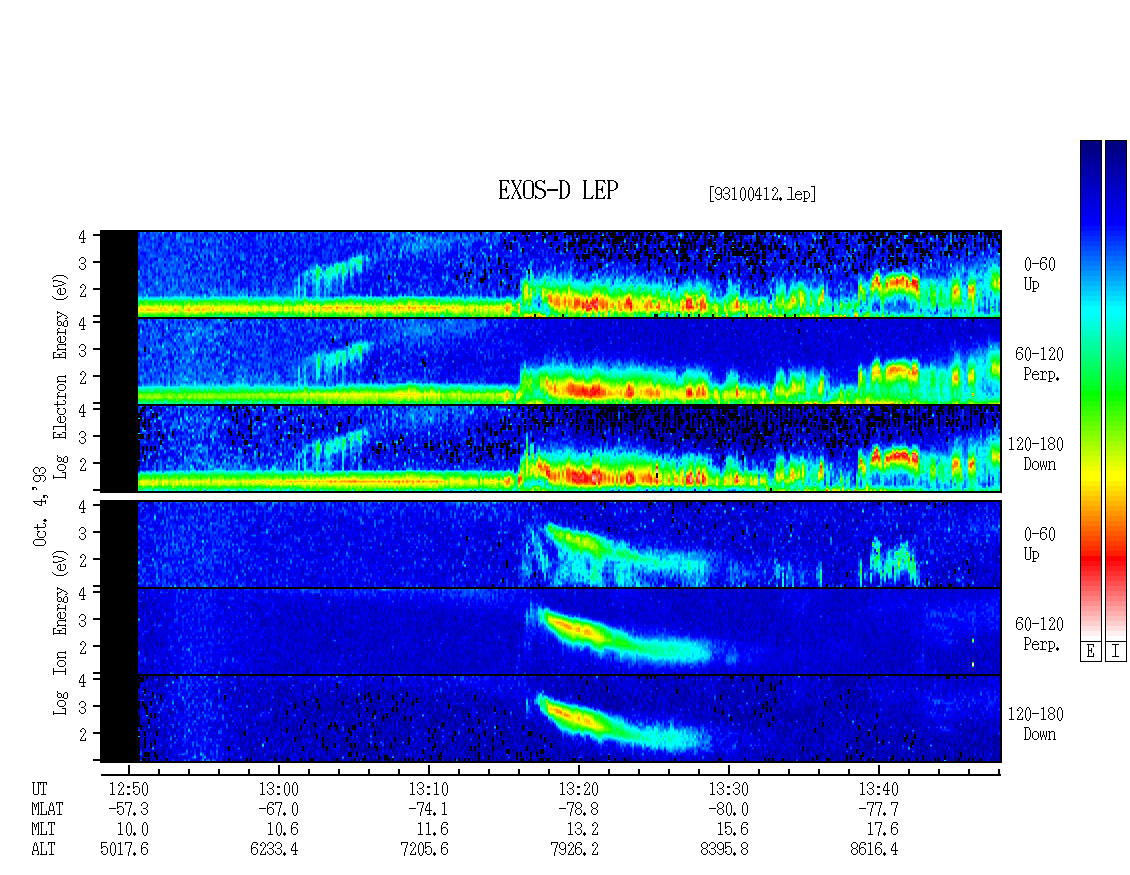
Task: Click the boxed E label under colorbar
Action: tap(1090, 652)
